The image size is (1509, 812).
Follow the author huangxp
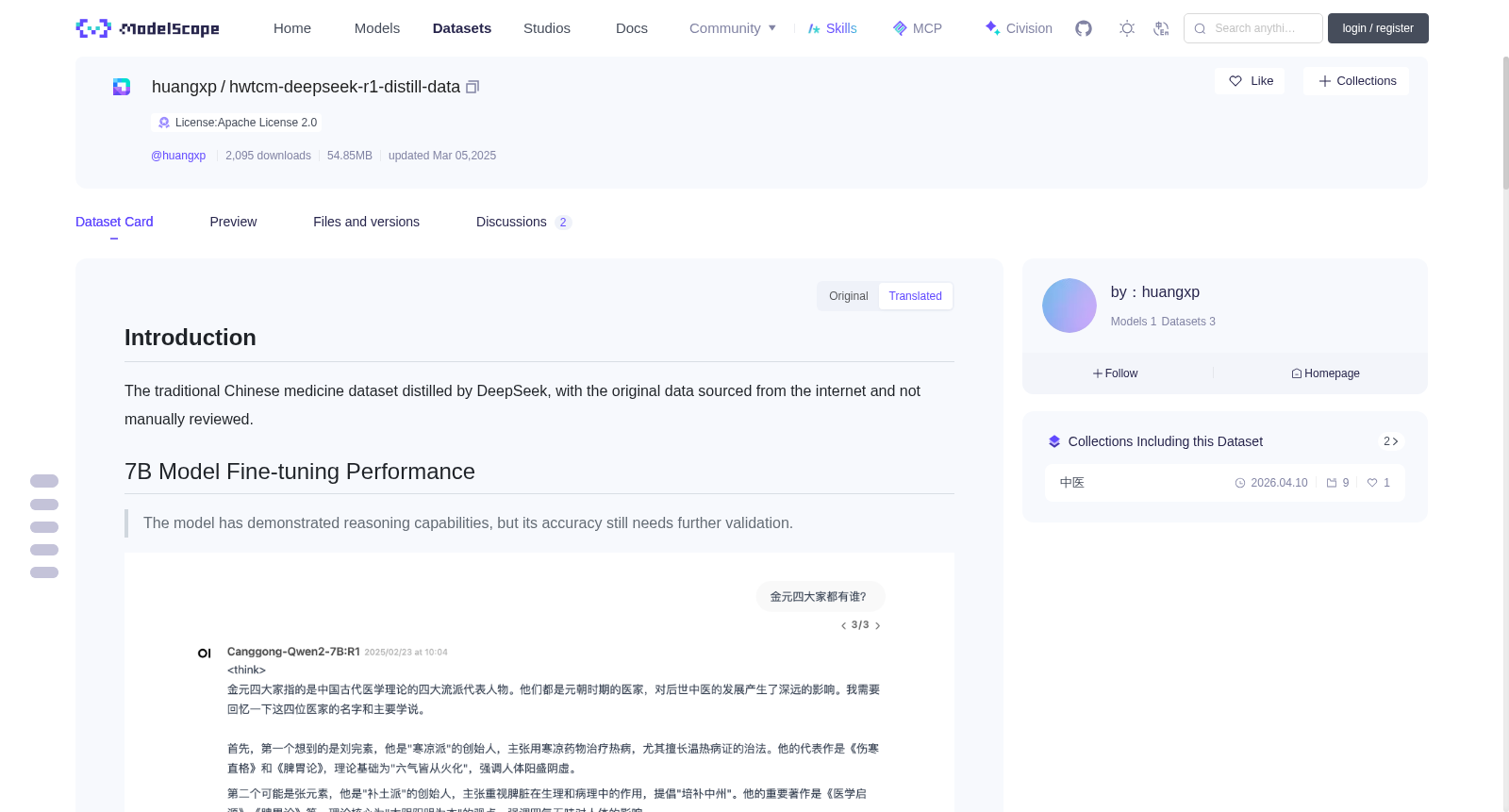(x=1115, y=373)
